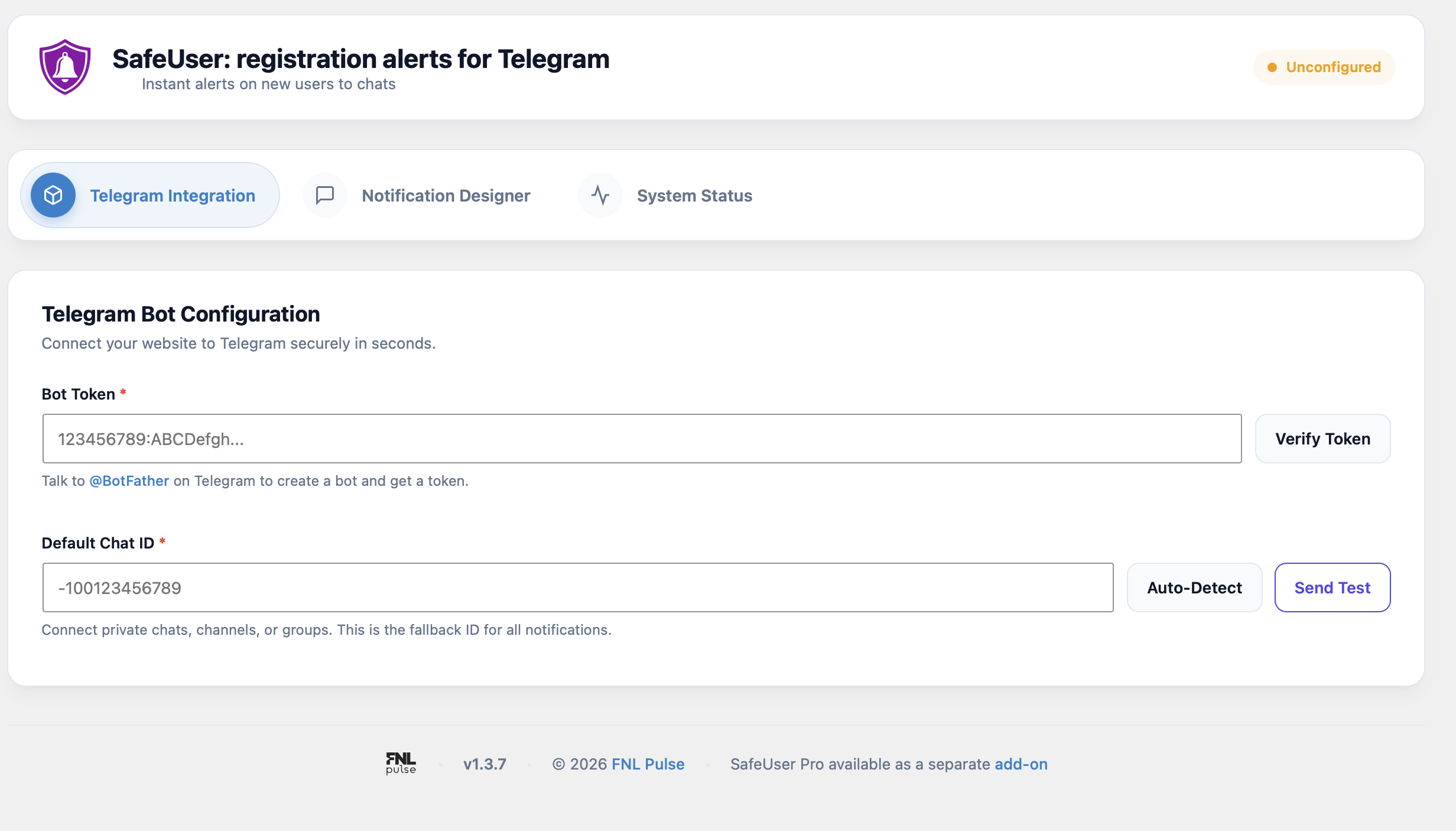Click the 'Connect your website to Telegram' description
This screenshot has height=831, width=1456.
(x=239, y=343)
